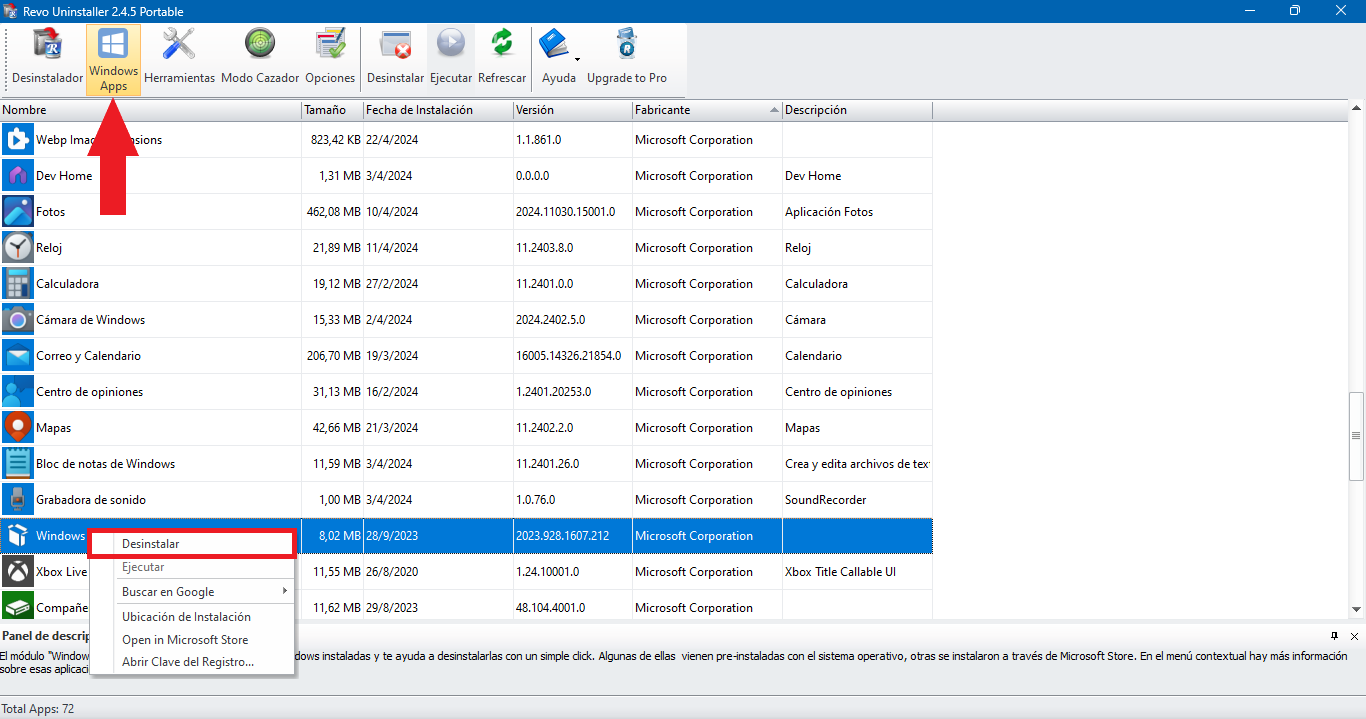Select the Mapas app icon
This screenshot has width=1366, height=719.
pyautogui.click(x=18, y=428)
